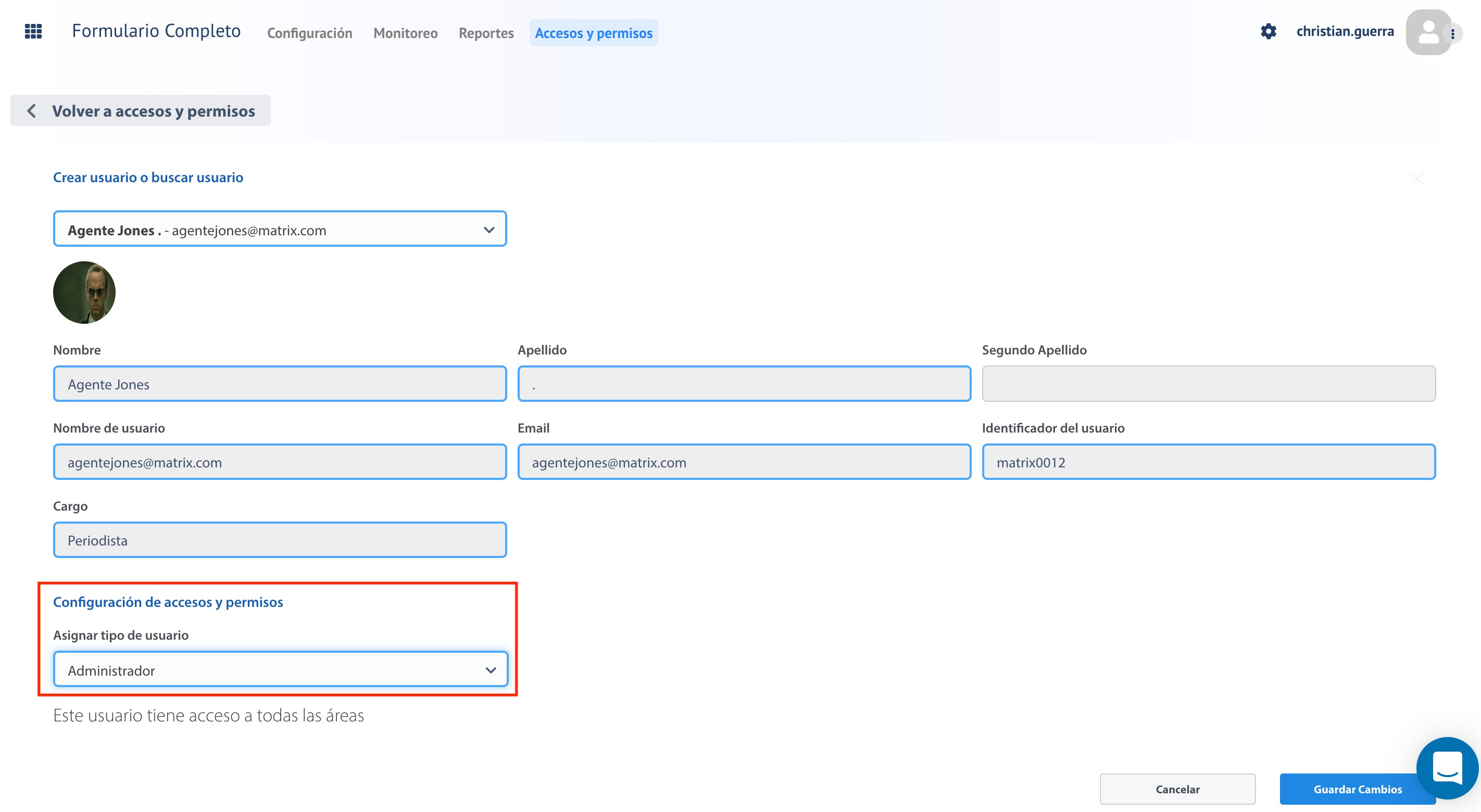
Task: Click Agente Jones profile picture
Action: click(x=84, y=293)
